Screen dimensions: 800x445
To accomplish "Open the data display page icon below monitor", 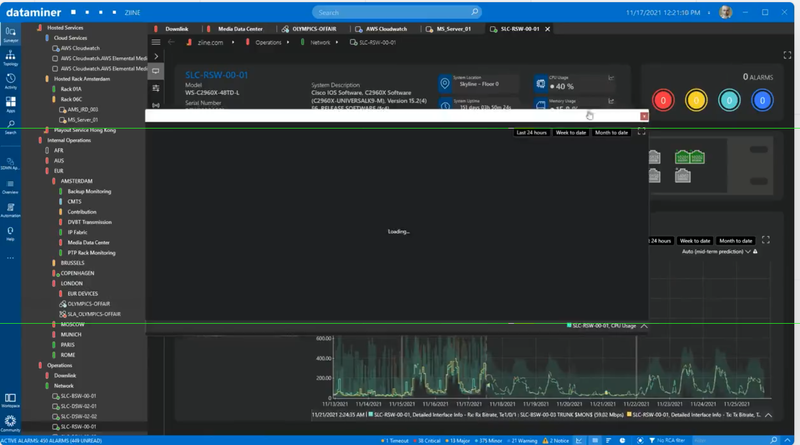I will pos(156,88).
